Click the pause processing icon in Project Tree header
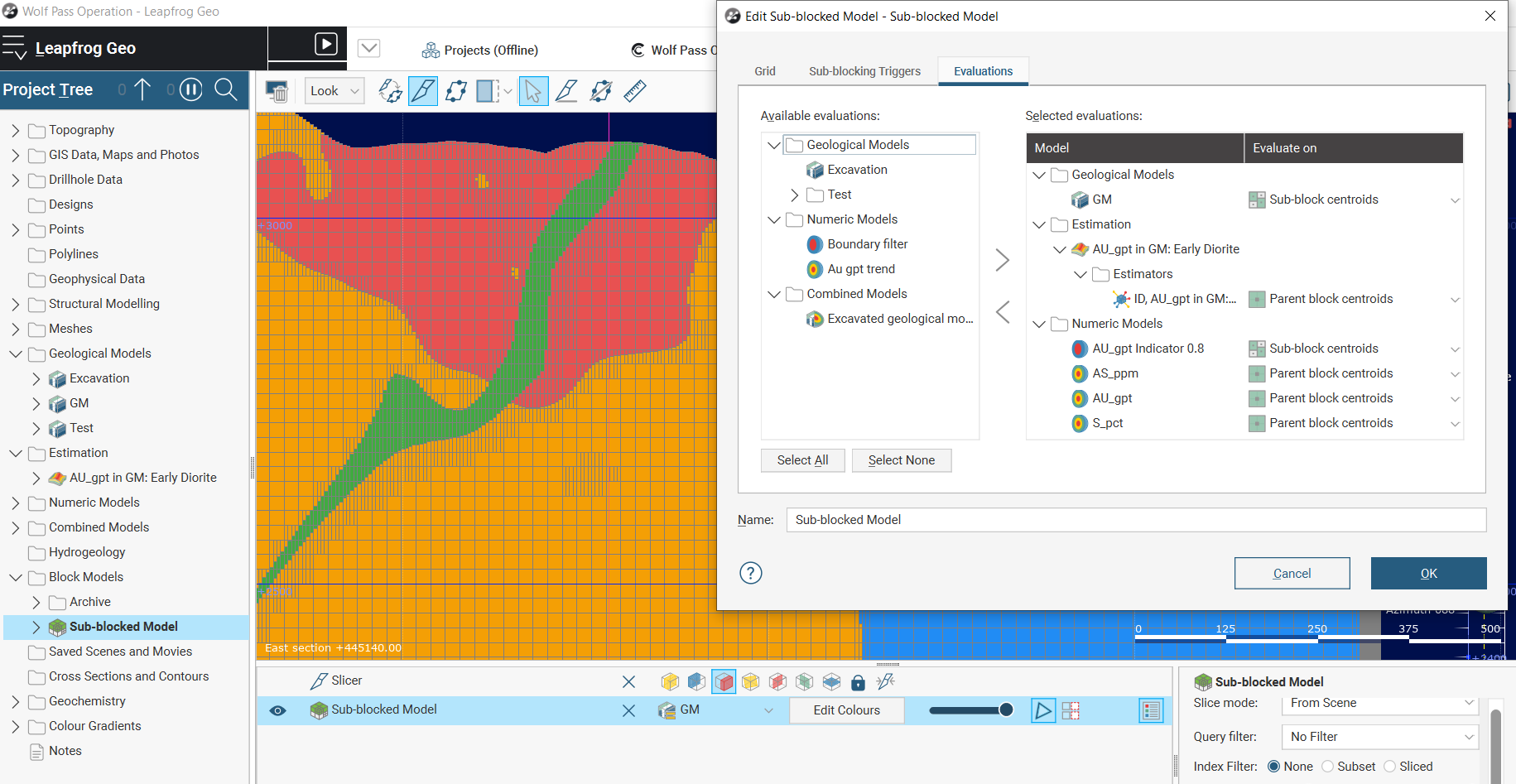This screenshot has width=1516, height=784. 191,89
